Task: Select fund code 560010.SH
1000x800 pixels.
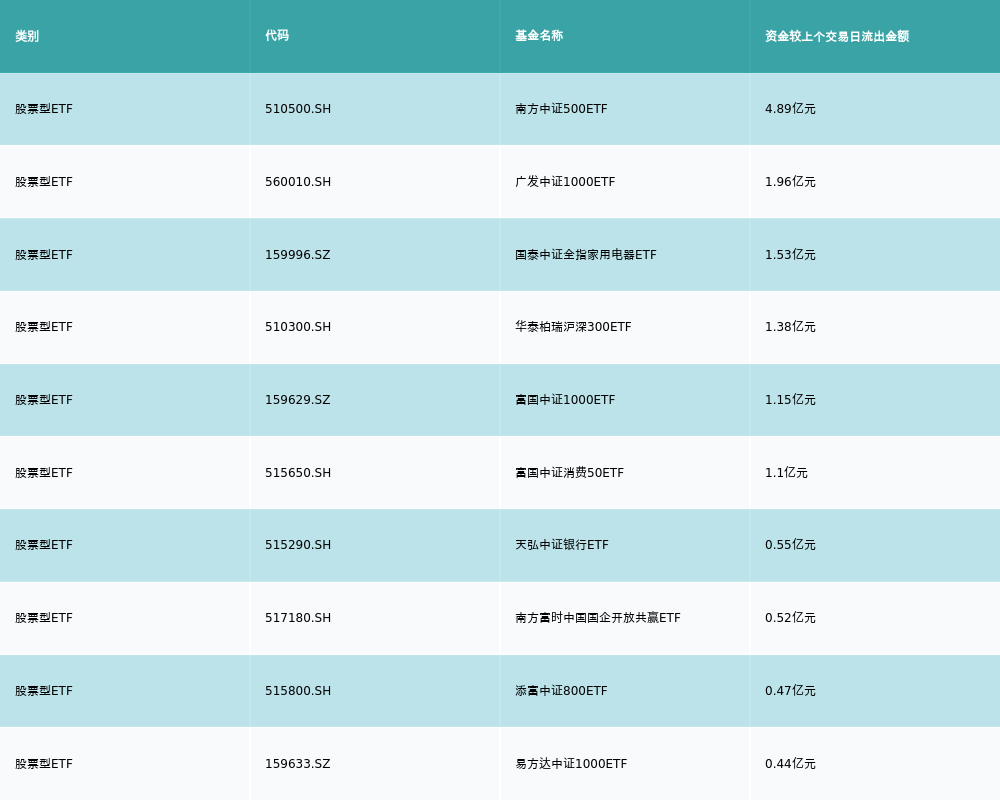Action: (x=298, y=182)
